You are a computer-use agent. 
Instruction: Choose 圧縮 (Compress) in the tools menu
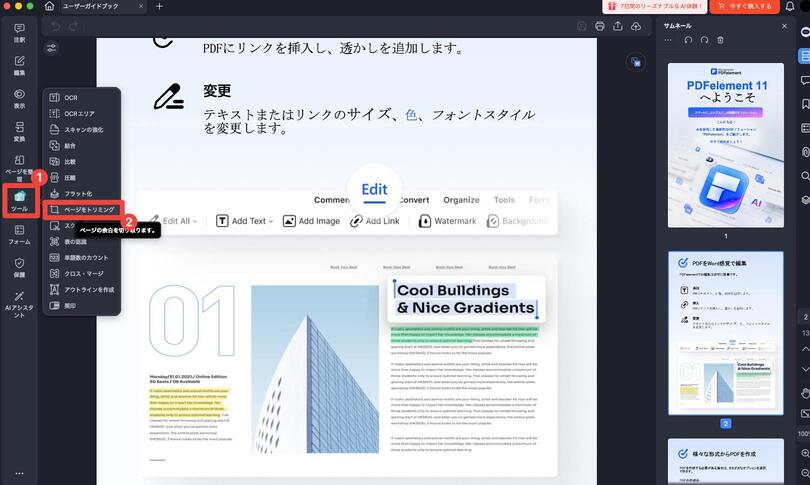(82, 178)
